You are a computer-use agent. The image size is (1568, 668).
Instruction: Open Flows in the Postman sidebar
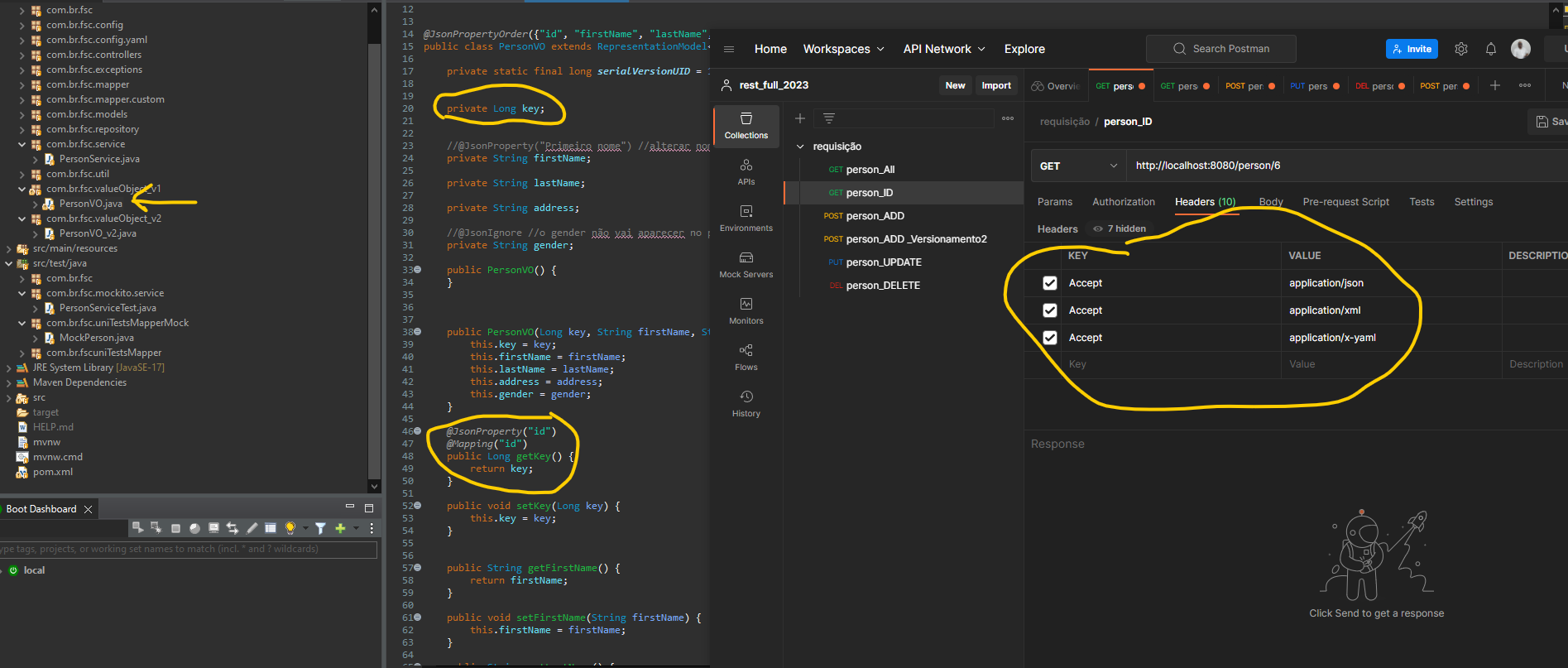coord(746,358)
